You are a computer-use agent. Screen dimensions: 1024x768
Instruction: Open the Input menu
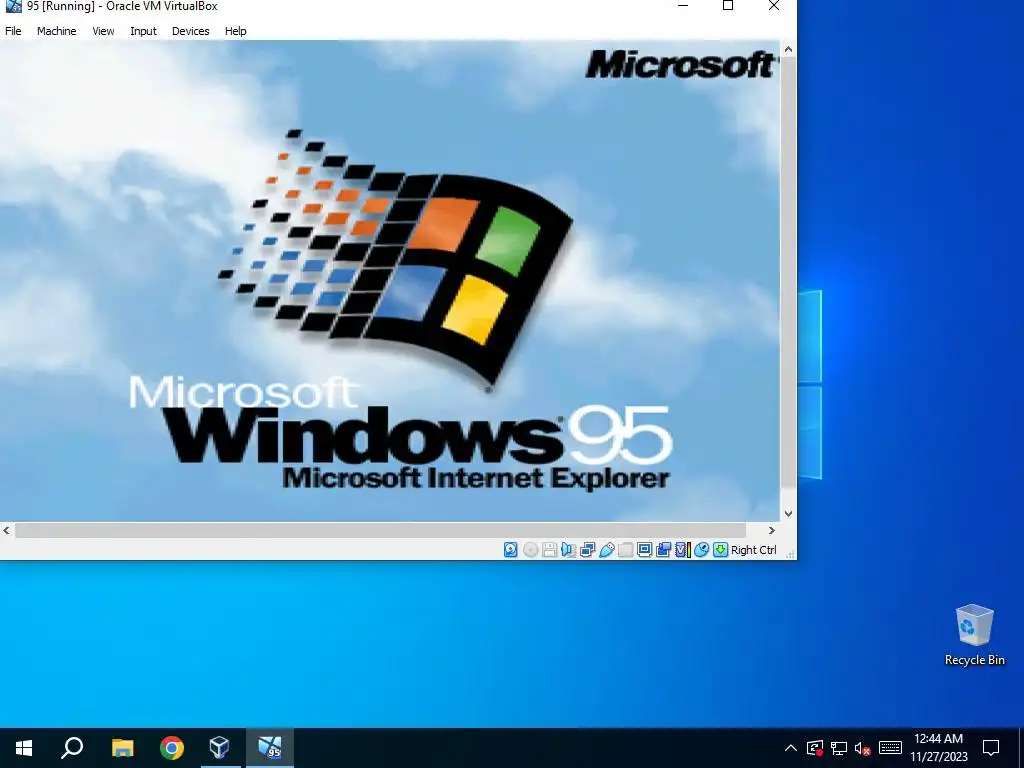[143, 31]
